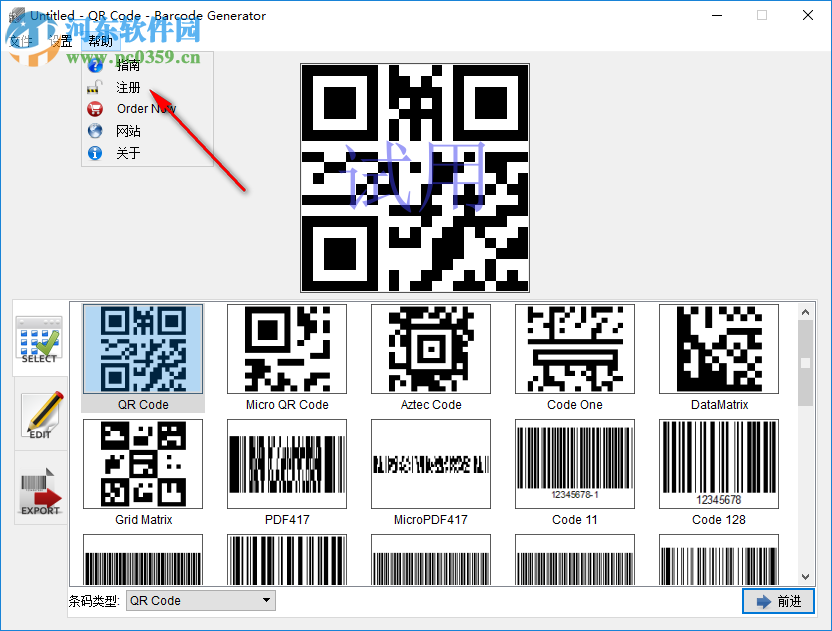Open the 网站 website globe icon
The width and height of the screenshot is (832, 631).
point(94,131)
